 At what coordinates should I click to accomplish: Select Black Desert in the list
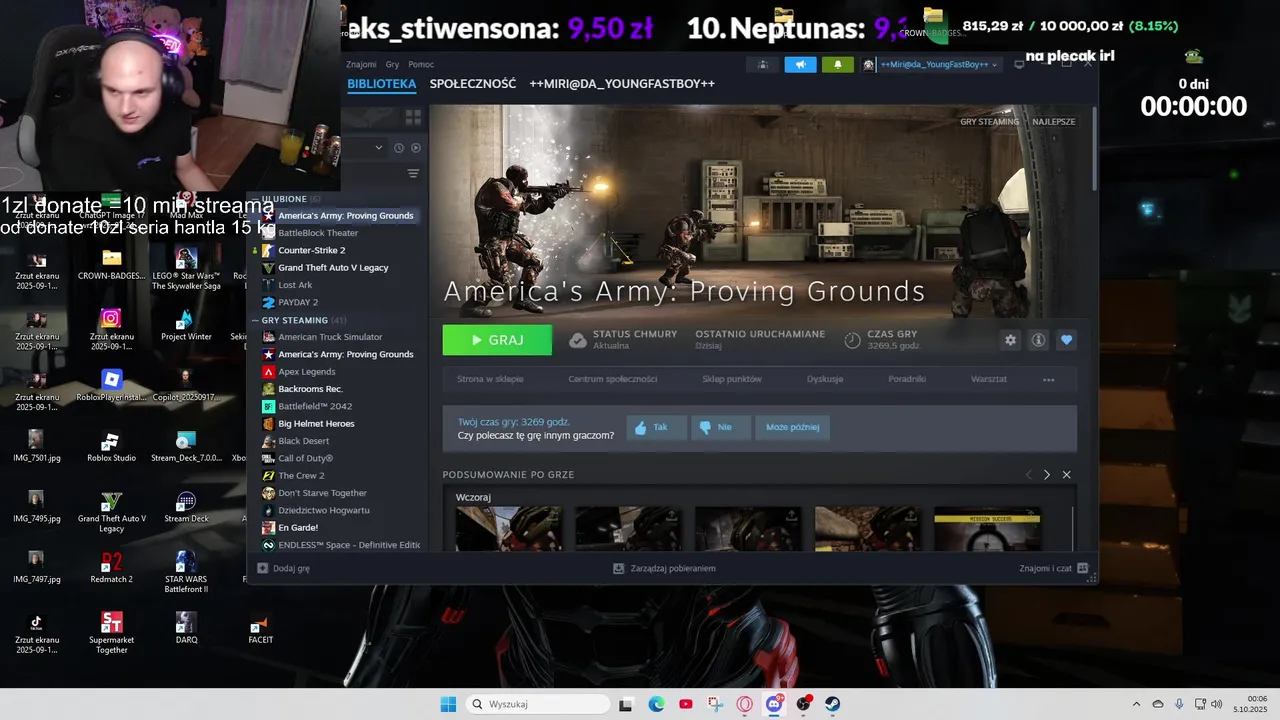point(303,441)
